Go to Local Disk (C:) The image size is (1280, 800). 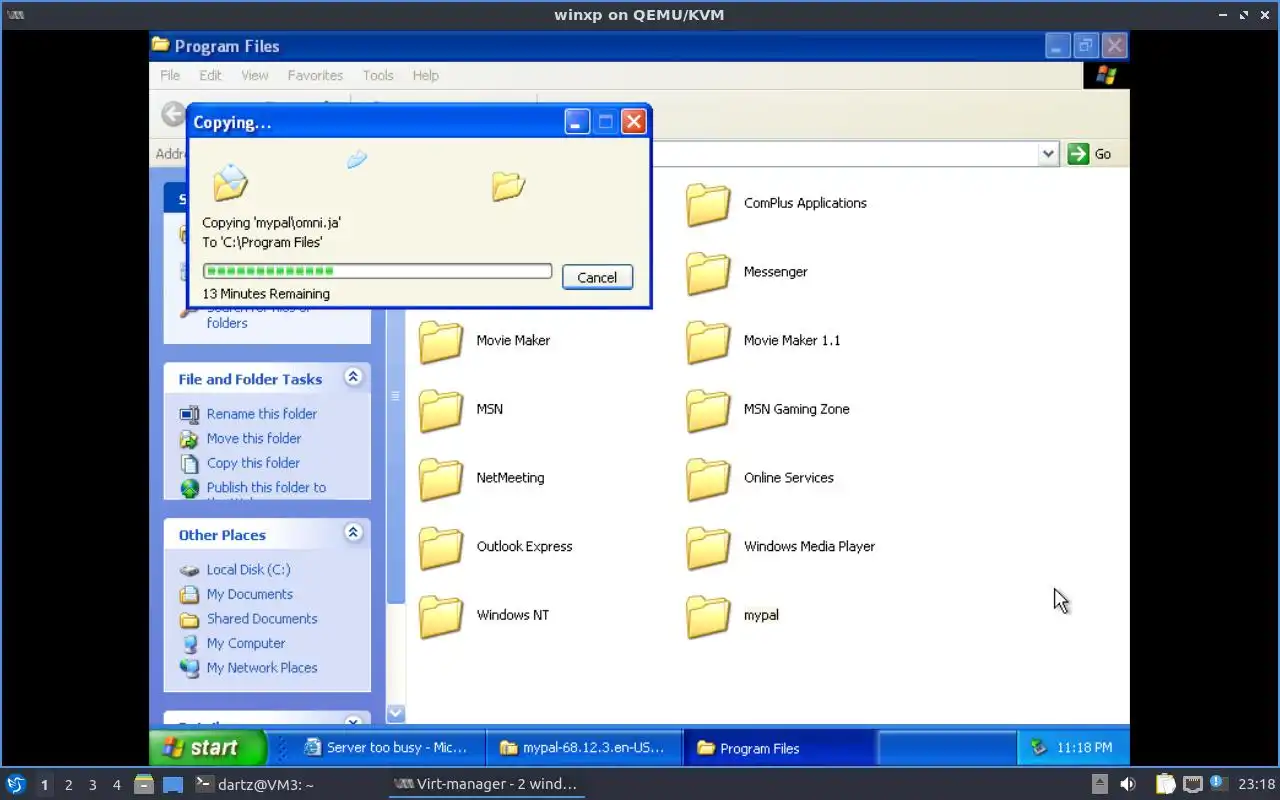pos(248,570)
